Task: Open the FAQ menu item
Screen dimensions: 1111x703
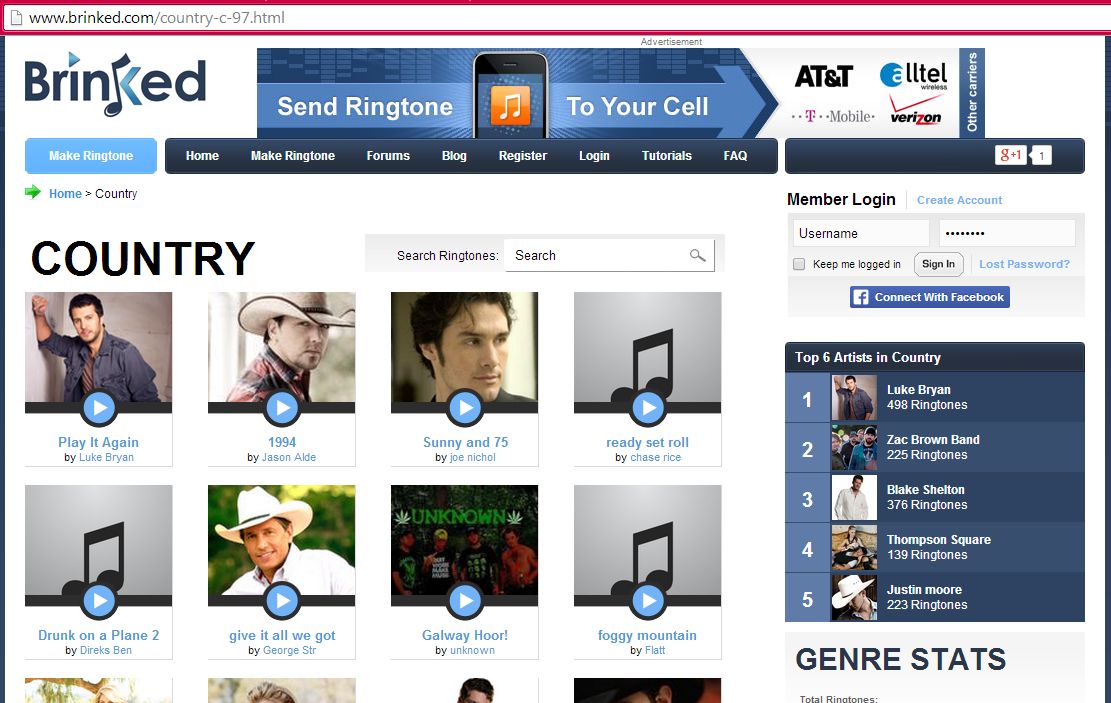Action: point(735,156)
